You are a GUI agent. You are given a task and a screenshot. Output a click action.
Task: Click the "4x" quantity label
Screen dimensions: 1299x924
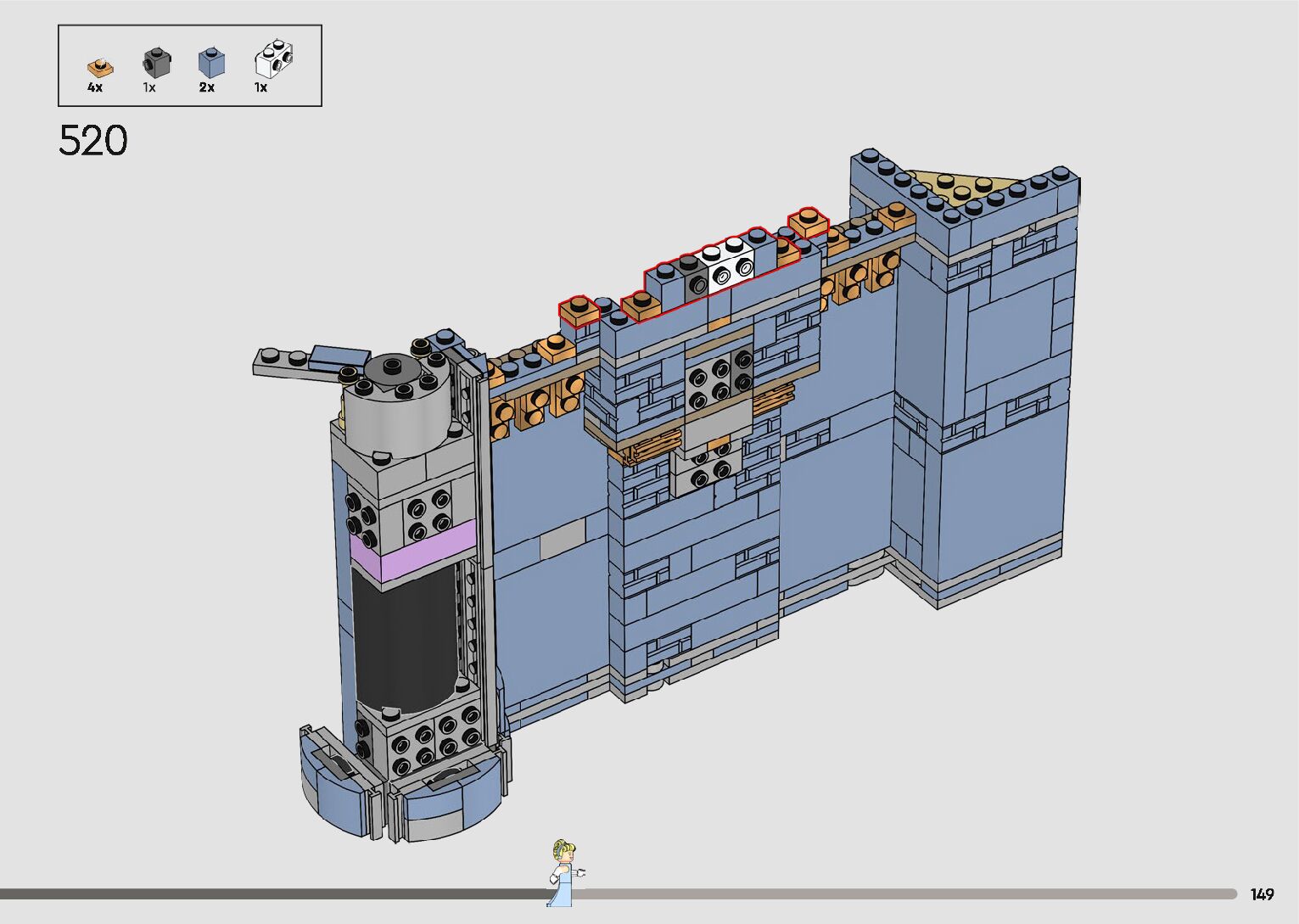(x=94, y=87)
